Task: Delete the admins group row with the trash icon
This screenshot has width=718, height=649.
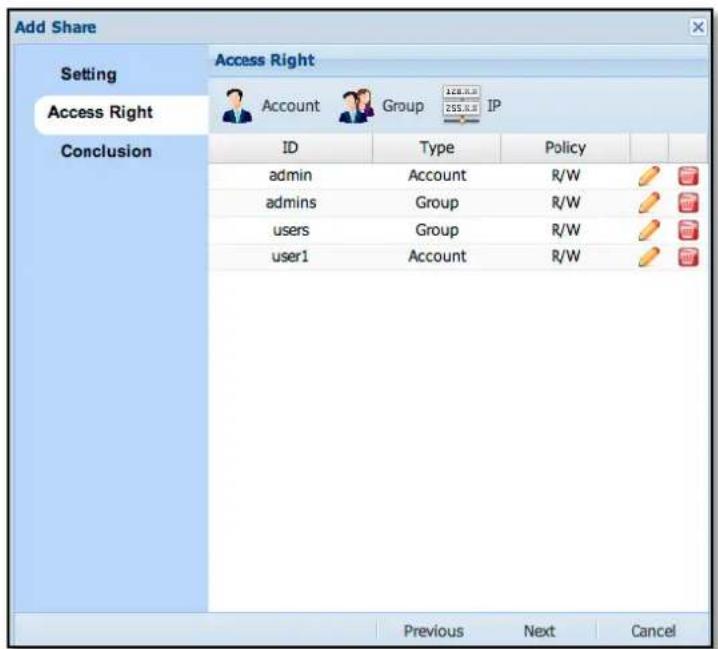Action: [688, 203]
